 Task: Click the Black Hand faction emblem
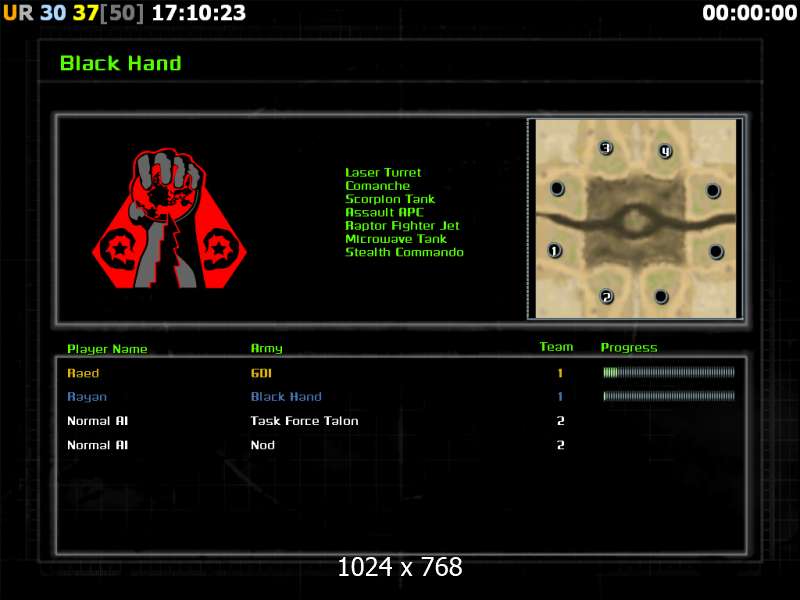pyautogui.click(x=169, y=218)
